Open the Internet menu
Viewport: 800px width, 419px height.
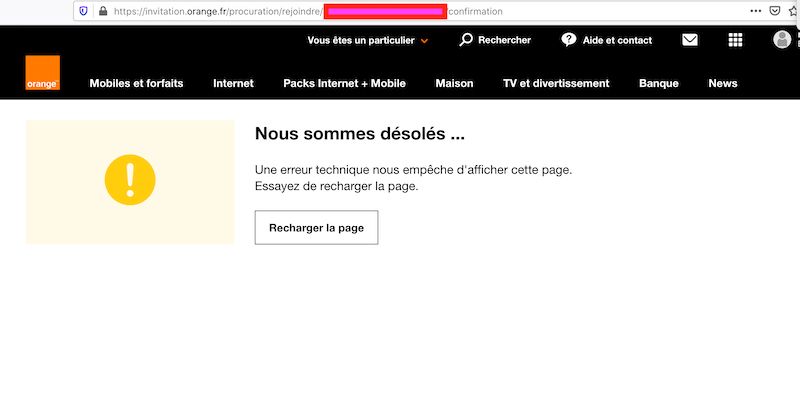pos(233,83)
